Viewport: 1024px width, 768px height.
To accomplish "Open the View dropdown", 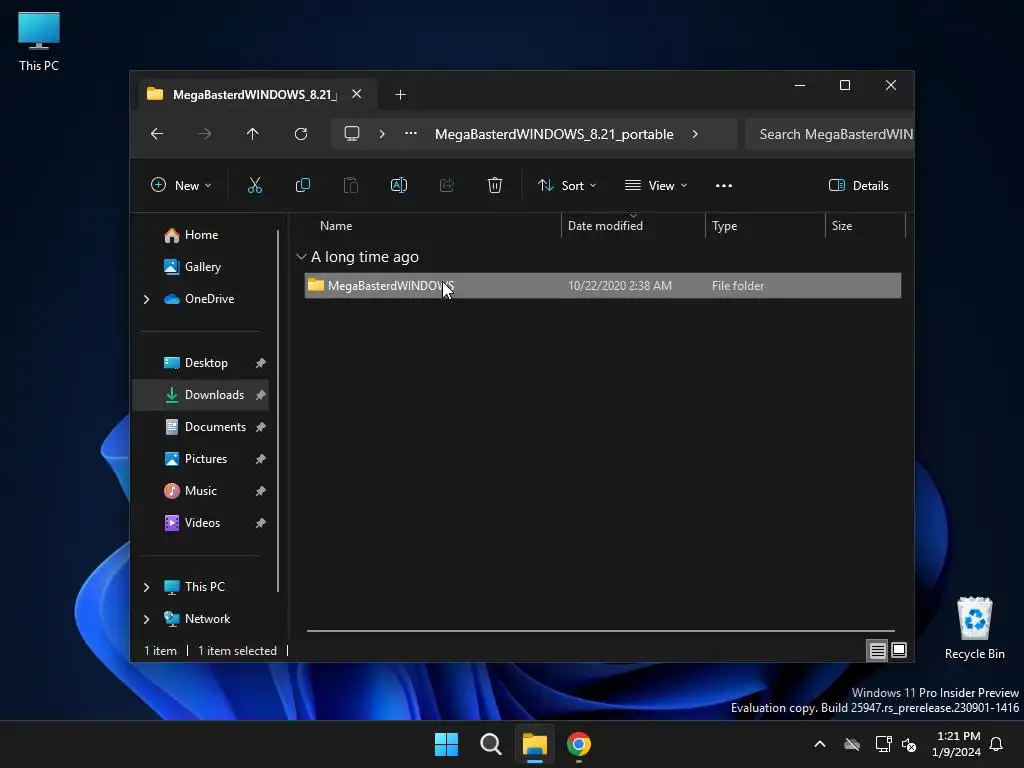I will click(656, 185).
